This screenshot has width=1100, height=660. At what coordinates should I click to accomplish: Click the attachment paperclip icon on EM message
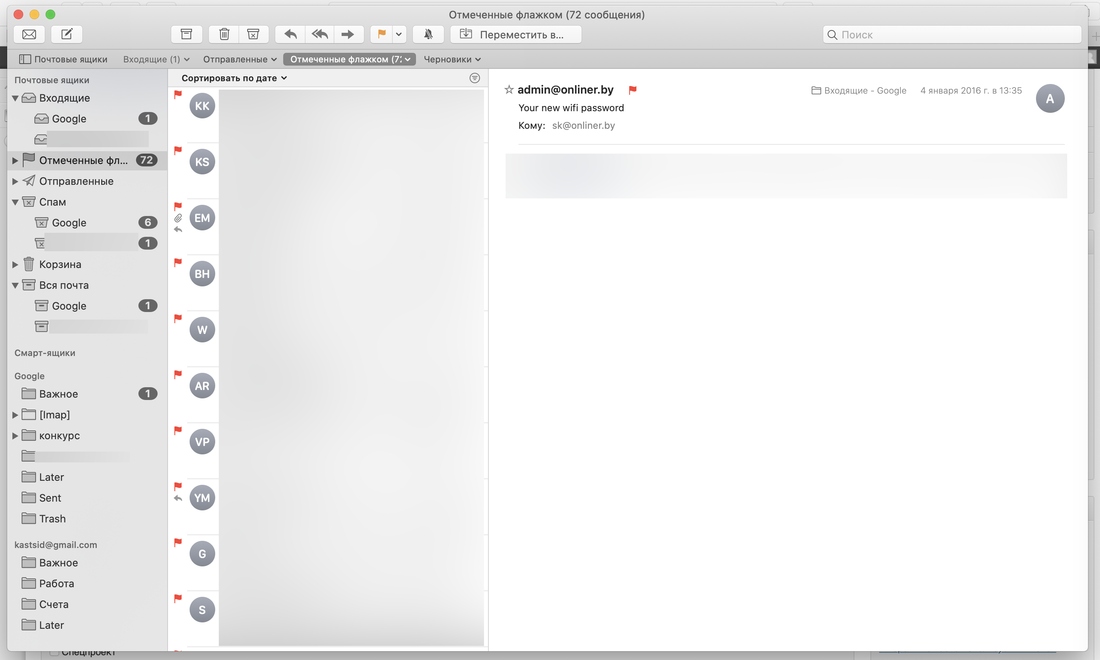pos(178,218)
